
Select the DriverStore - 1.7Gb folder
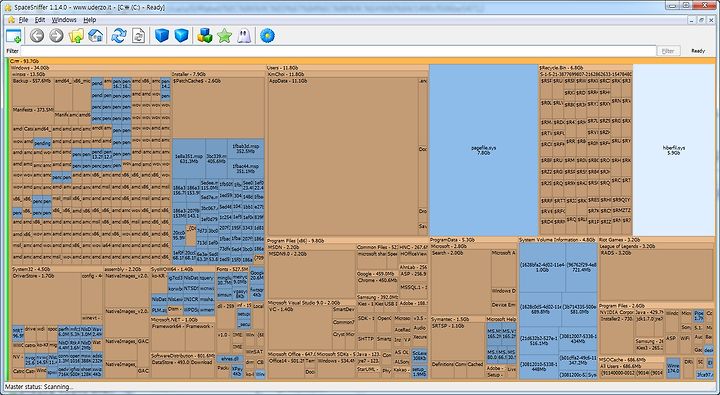pyautogui.click(x=46, y=299)
